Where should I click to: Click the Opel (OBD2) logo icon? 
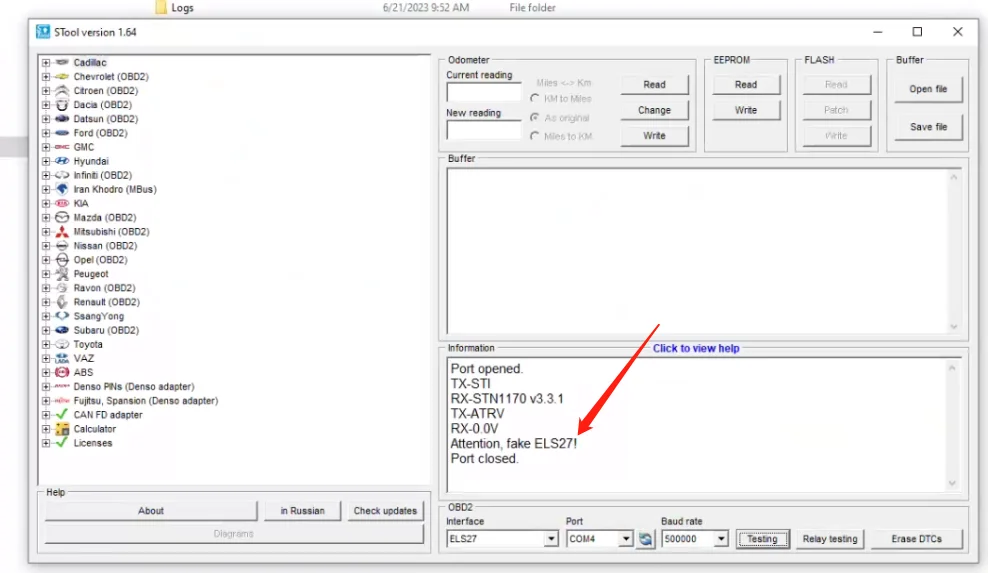(x=62, y=260)
